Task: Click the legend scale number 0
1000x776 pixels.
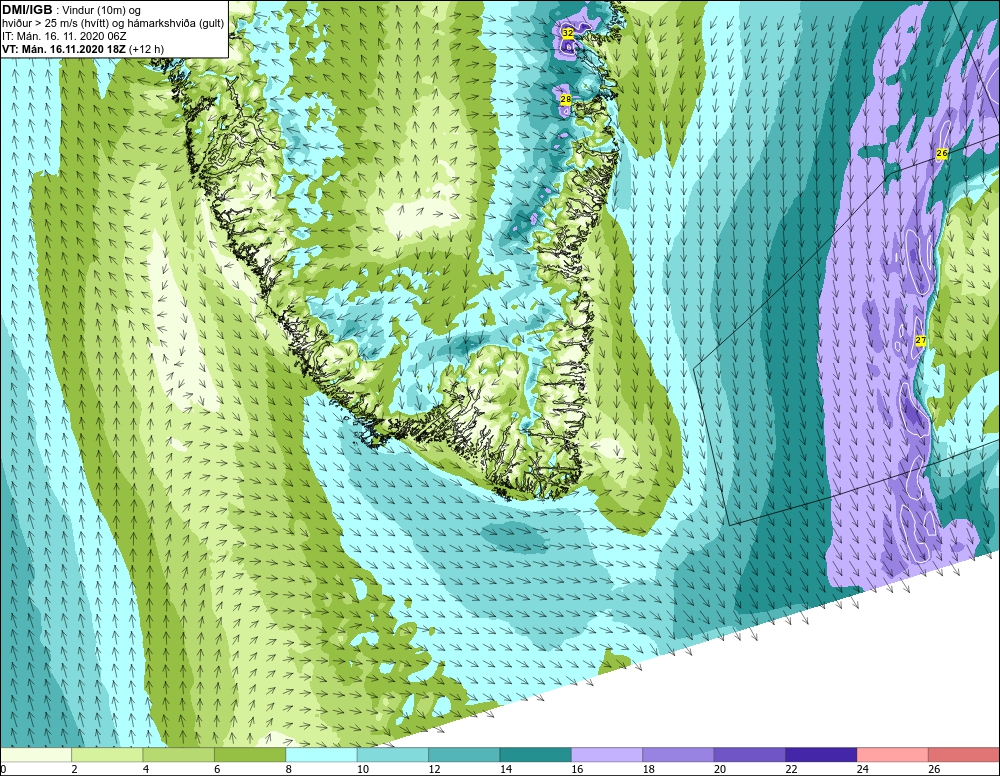Action: coord(3,769)
